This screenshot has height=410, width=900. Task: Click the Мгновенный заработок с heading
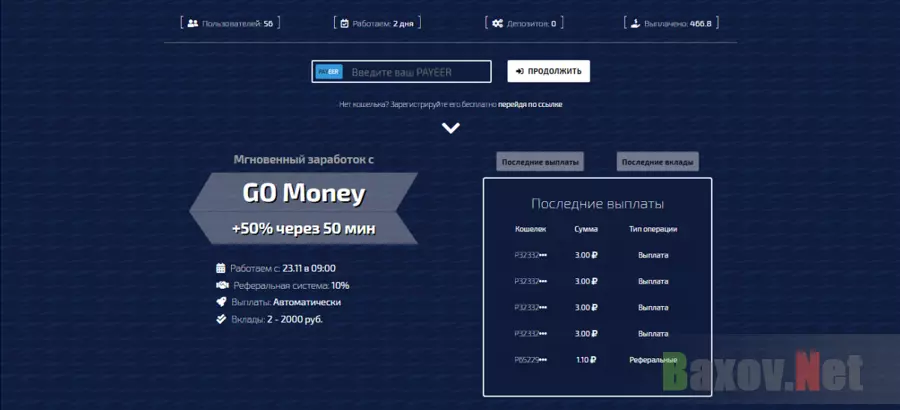pyautogui.click(x=304, y=160)
